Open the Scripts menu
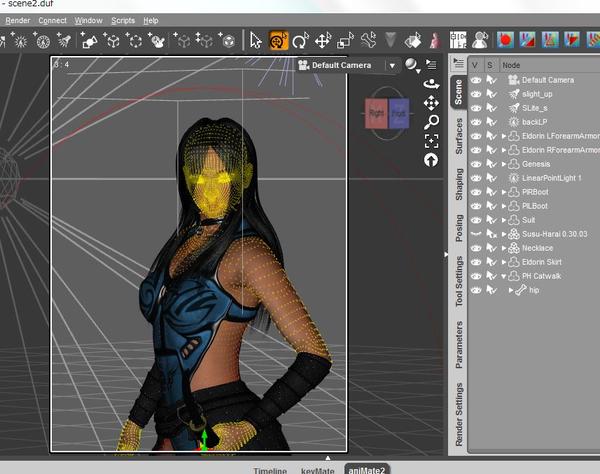 (x=123, y=21)
